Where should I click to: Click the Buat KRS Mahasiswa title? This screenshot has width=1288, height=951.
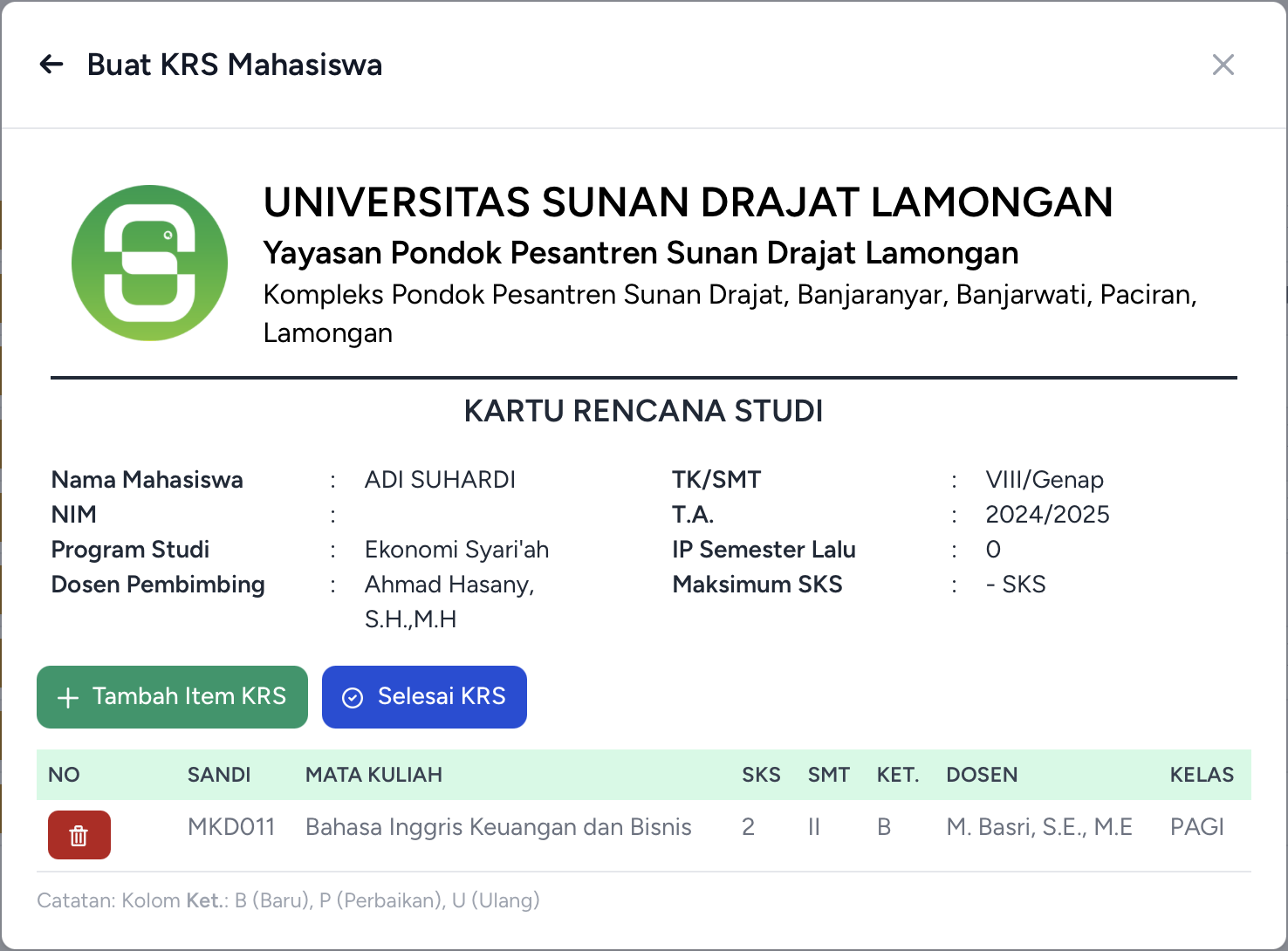(235, 65)
